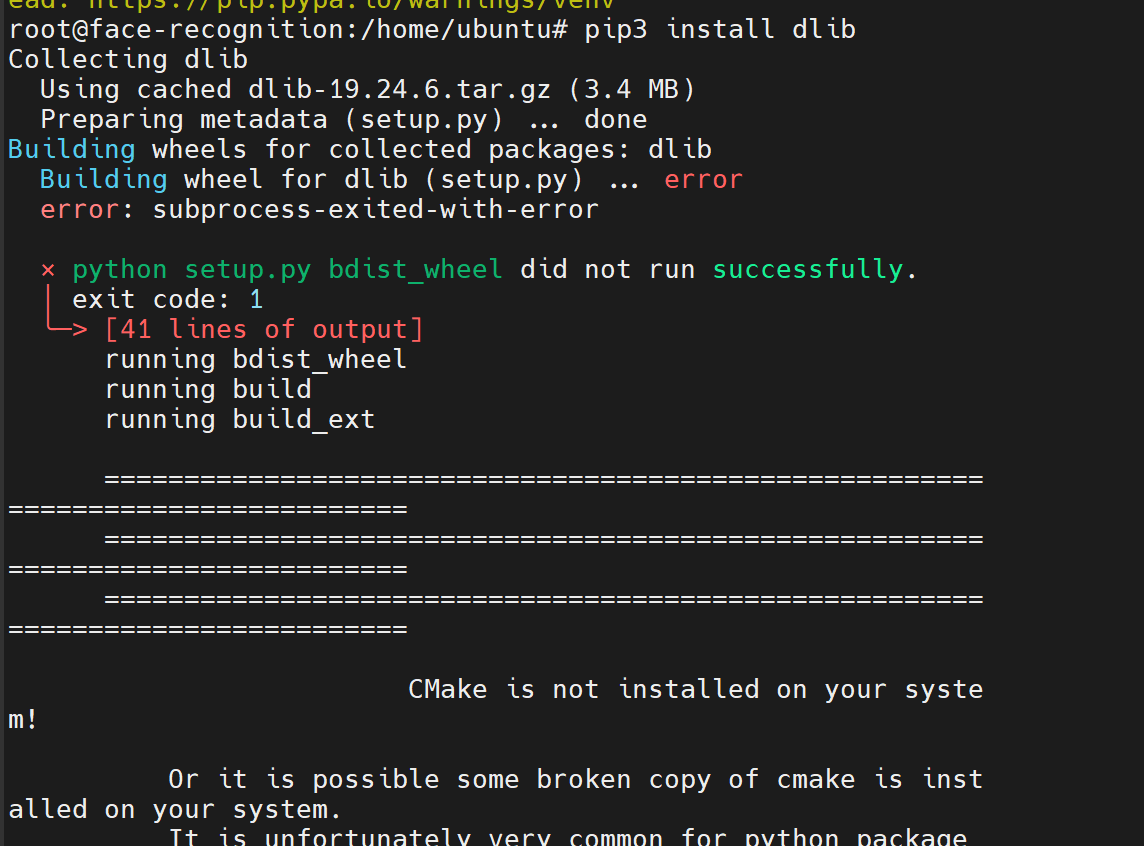Click the green word successfully
Screen dimensions: 1144x846
808,270
